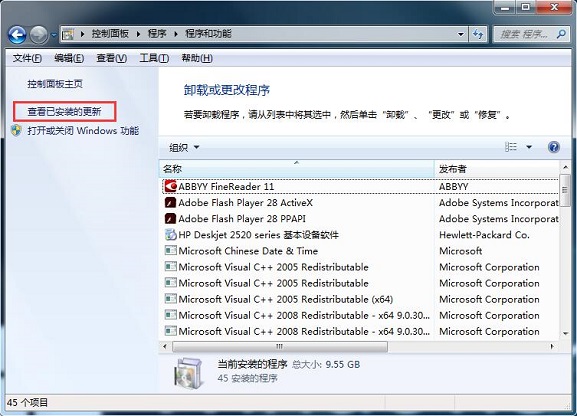
Task: Select 控制面板 in the breadcrumb path
Action: pyautogui.click(x=110, y=34)
